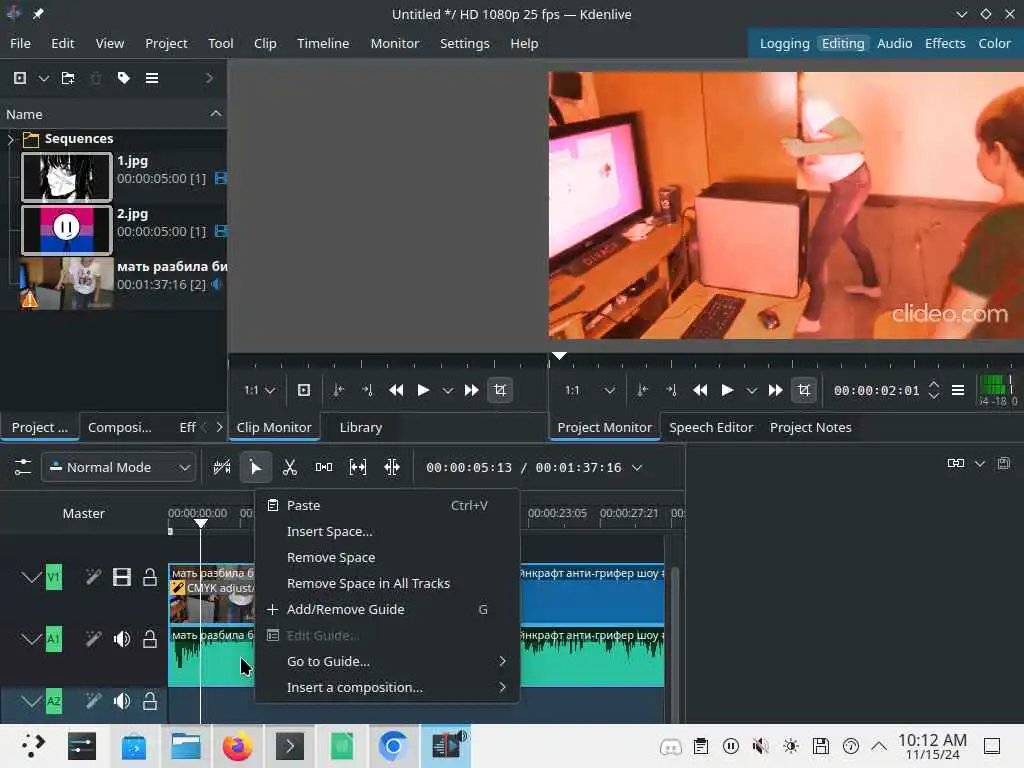Open the Firefox browser from taskbar
The height and width of the screenshot is (768, 1024).
(237, 746)
